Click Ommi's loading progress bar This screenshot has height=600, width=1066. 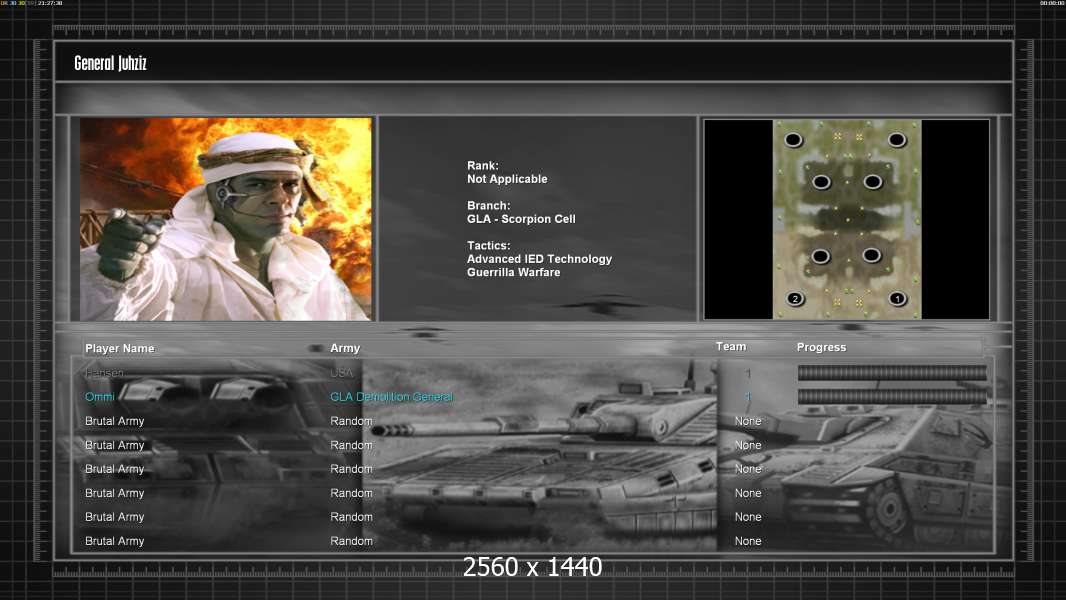[x=892, y=397]
